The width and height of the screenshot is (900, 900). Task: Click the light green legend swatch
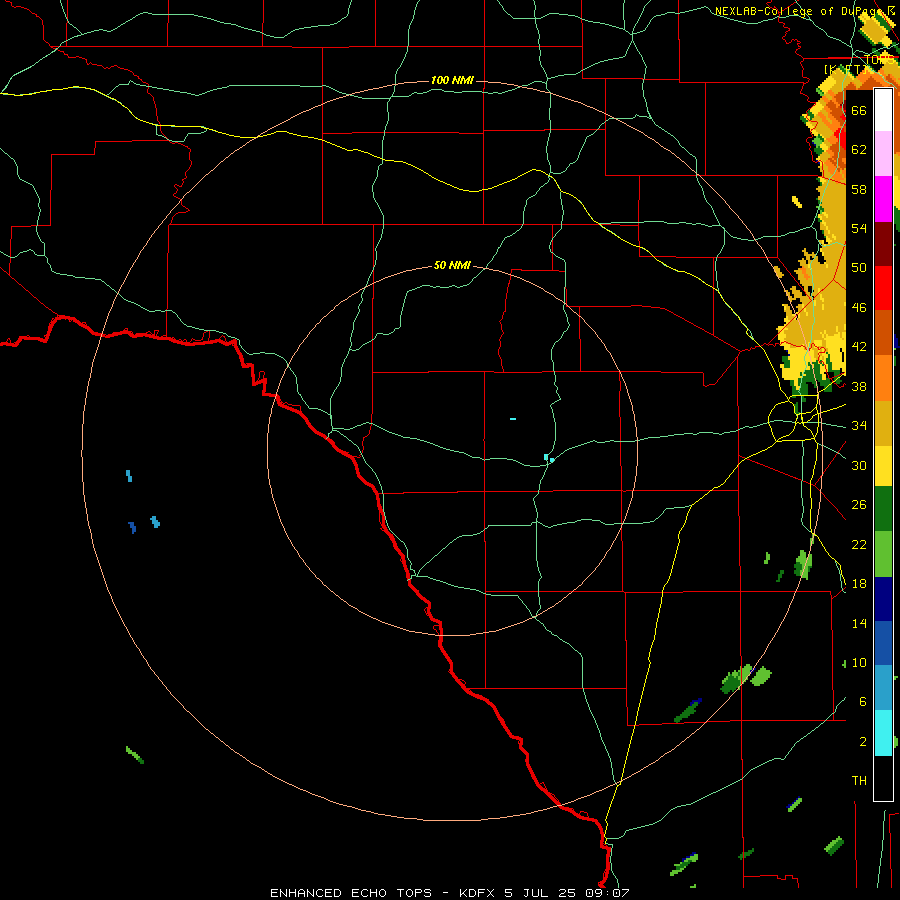point(883,554)
